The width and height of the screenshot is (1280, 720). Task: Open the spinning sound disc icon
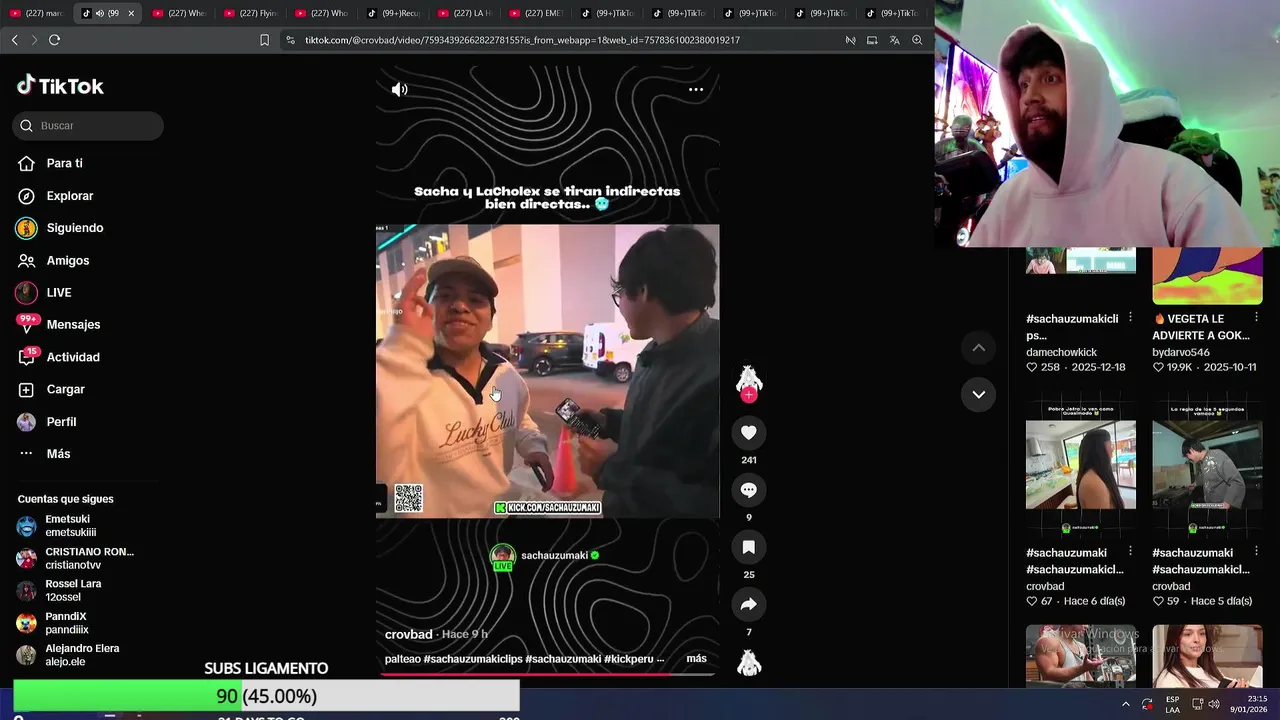point(749,662)
